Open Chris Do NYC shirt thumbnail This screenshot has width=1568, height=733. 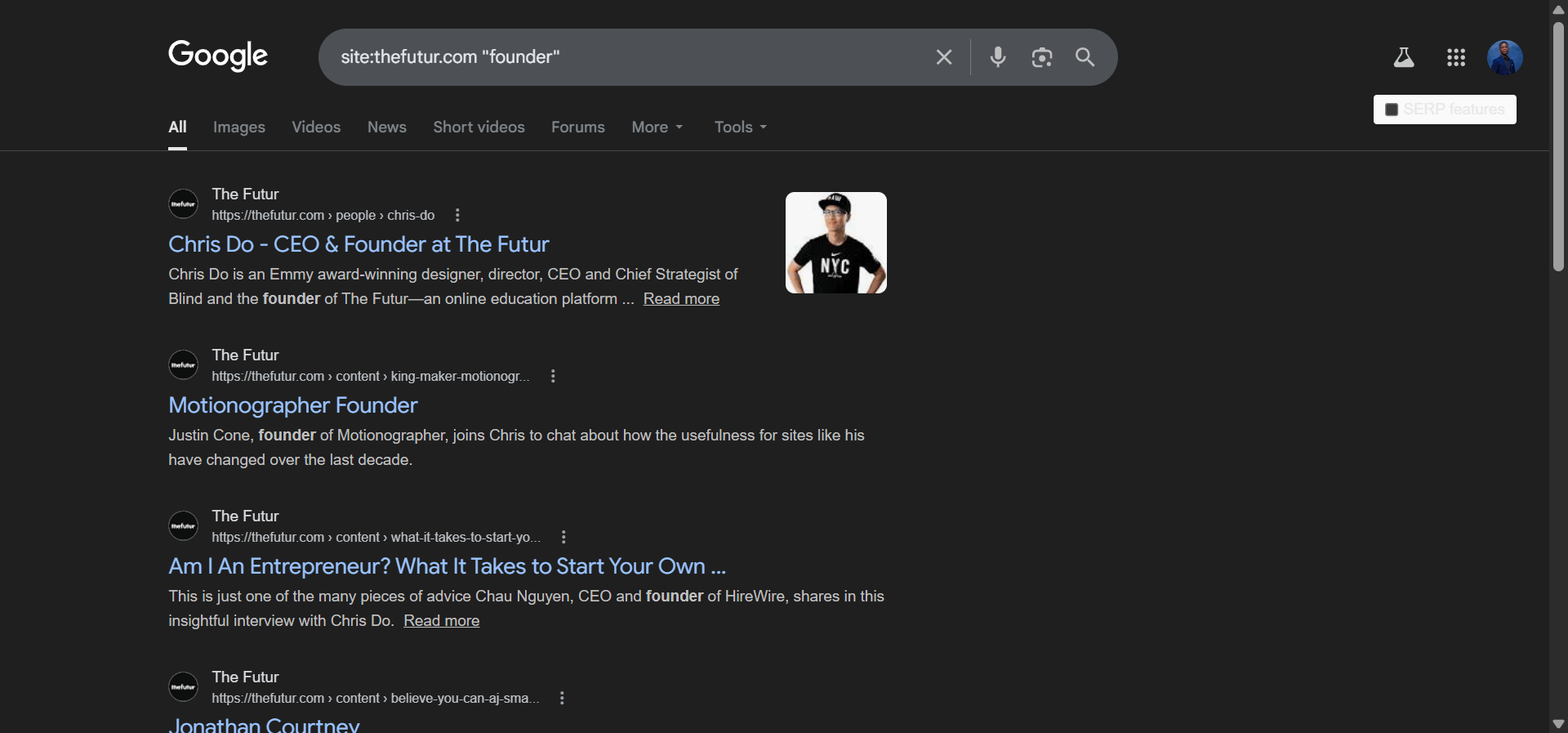click(x=836, y=243)
